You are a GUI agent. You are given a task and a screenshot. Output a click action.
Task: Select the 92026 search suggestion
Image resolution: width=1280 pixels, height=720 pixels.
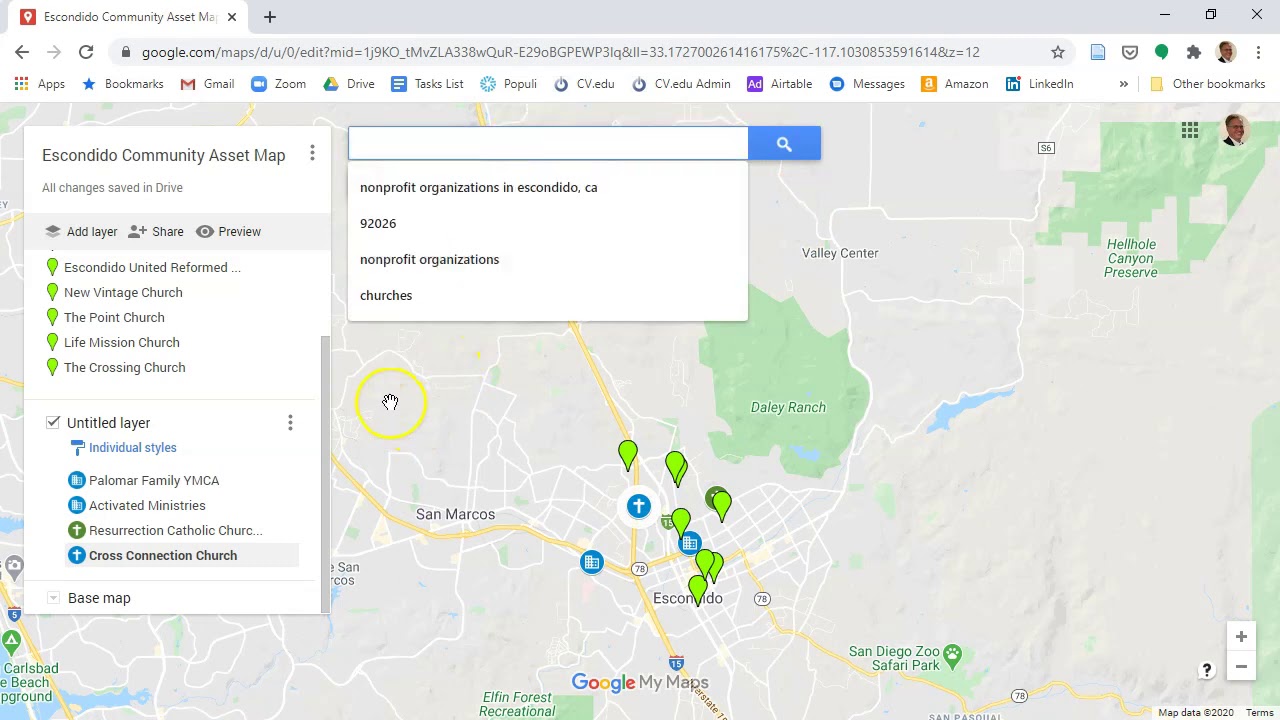(547, 223)
